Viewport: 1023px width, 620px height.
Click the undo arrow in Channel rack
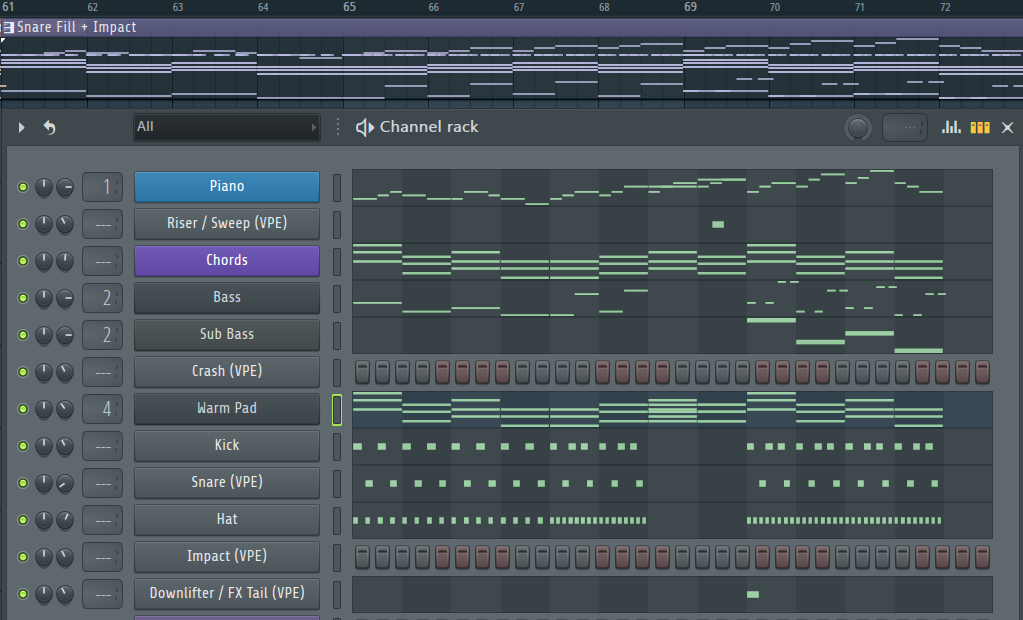point(50,127)
